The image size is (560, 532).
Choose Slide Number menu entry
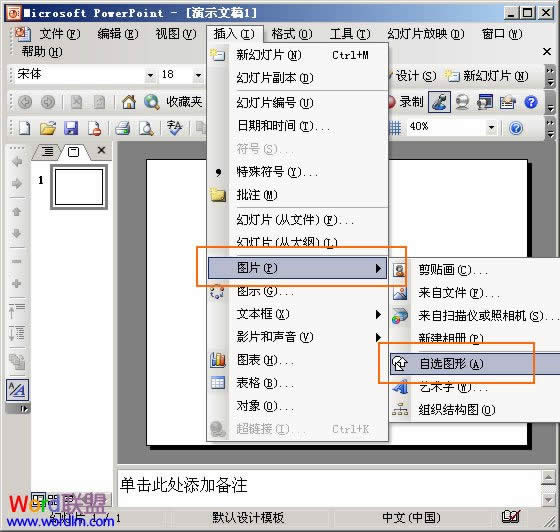click(298, 103)
